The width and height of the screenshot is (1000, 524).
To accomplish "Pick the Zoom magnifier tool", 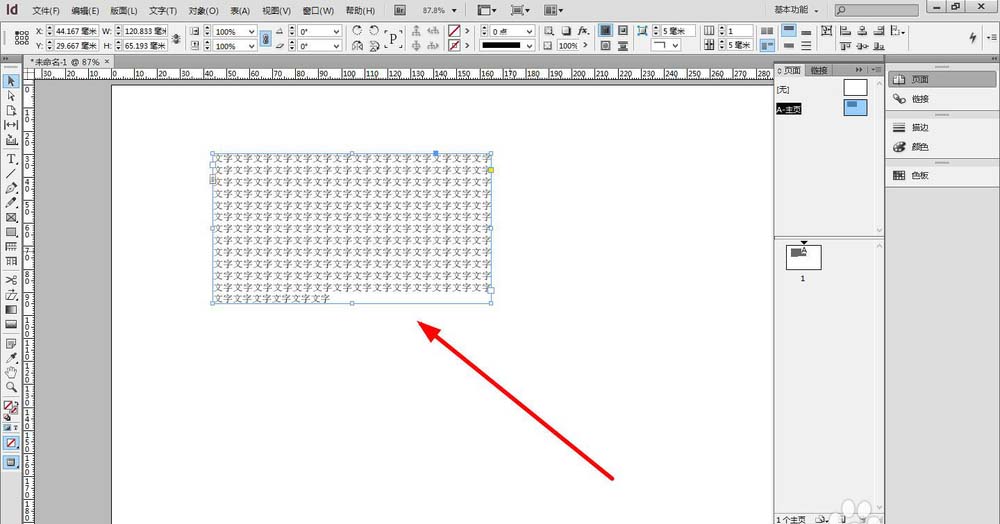I will 12,386.
